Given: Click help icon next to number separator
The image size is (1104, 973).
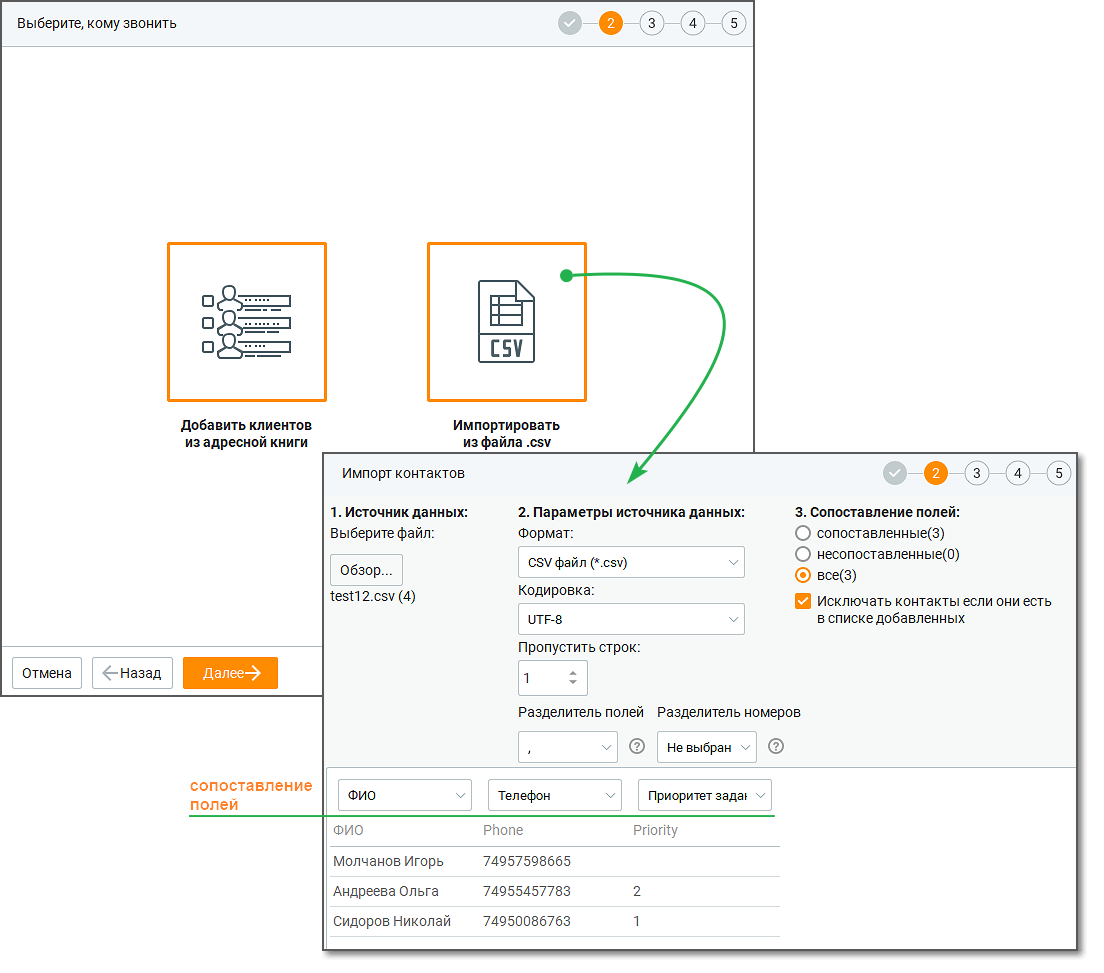Looking at the screenshot, I should (775, 746).
